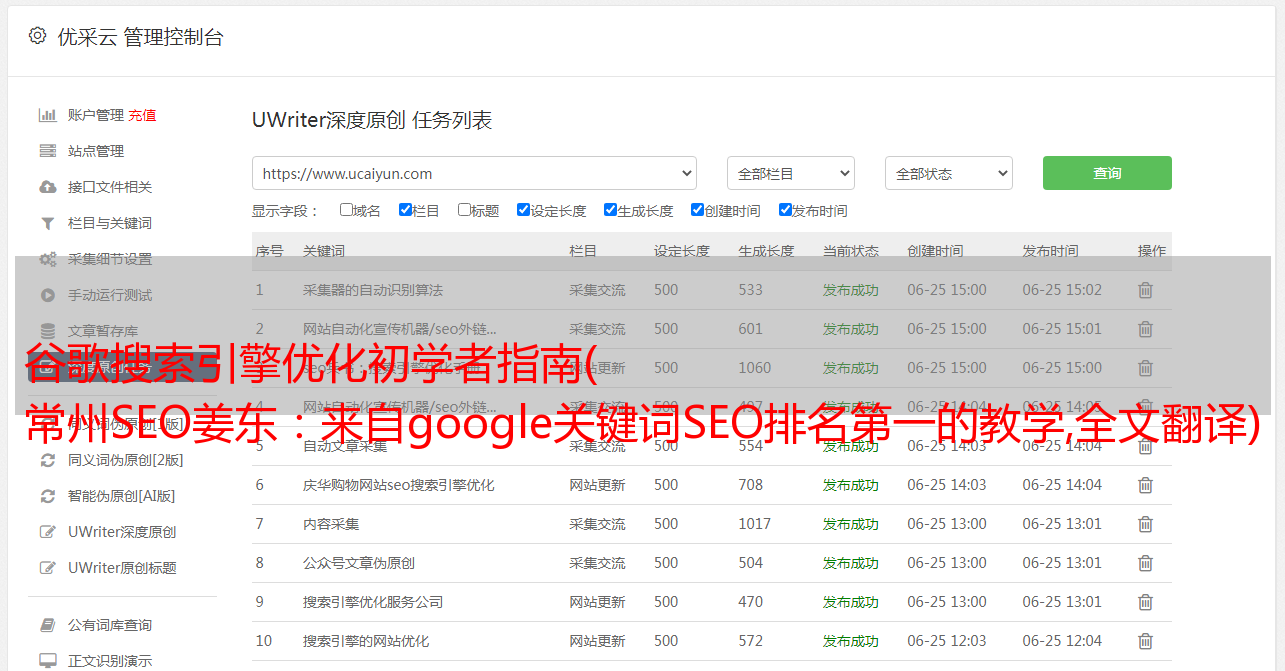Open the 全部状态 dropdown

click(949, 173)
